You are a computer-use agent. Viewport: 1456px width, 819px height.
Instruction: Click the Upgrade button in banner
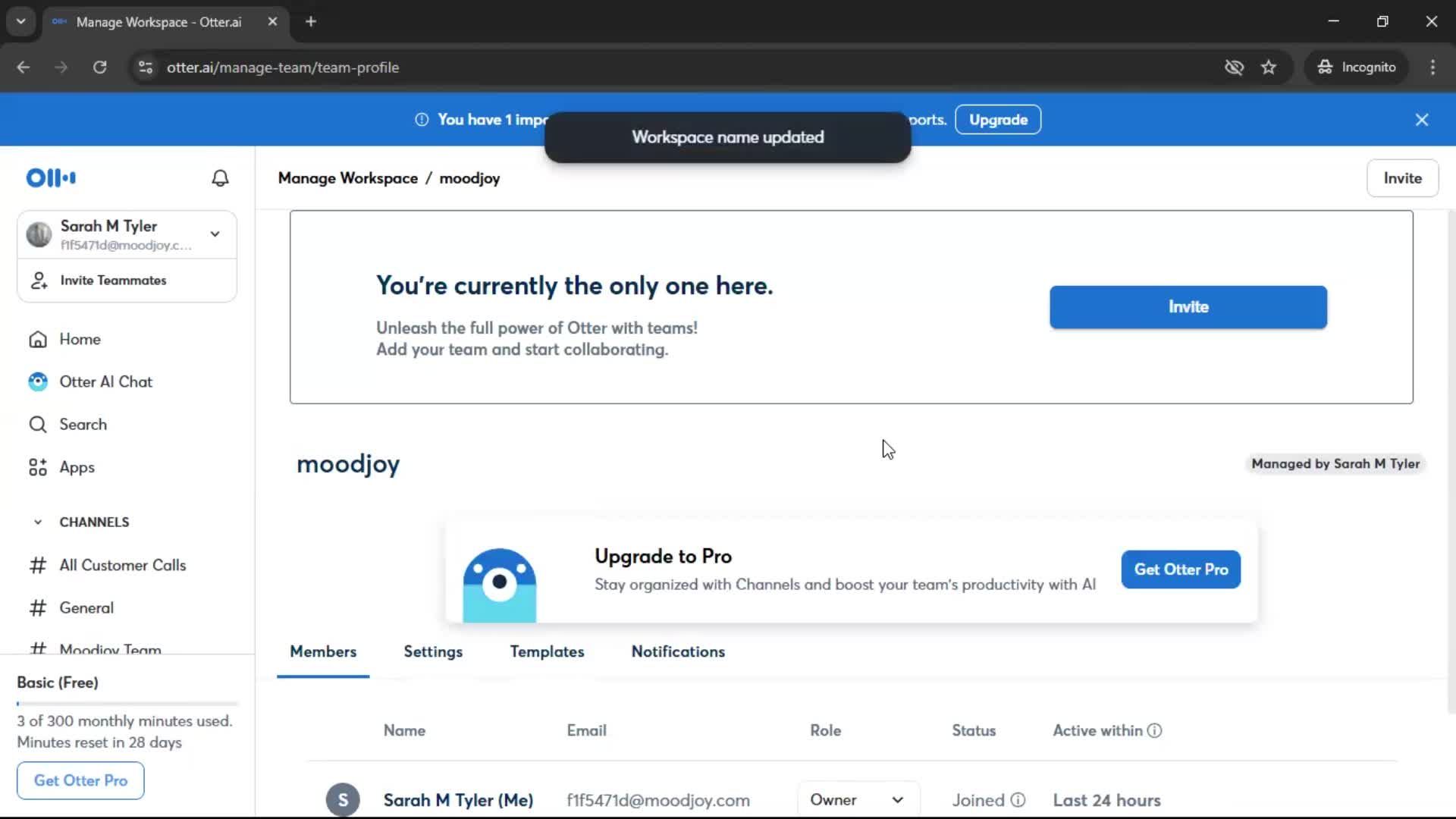point(998,120)
